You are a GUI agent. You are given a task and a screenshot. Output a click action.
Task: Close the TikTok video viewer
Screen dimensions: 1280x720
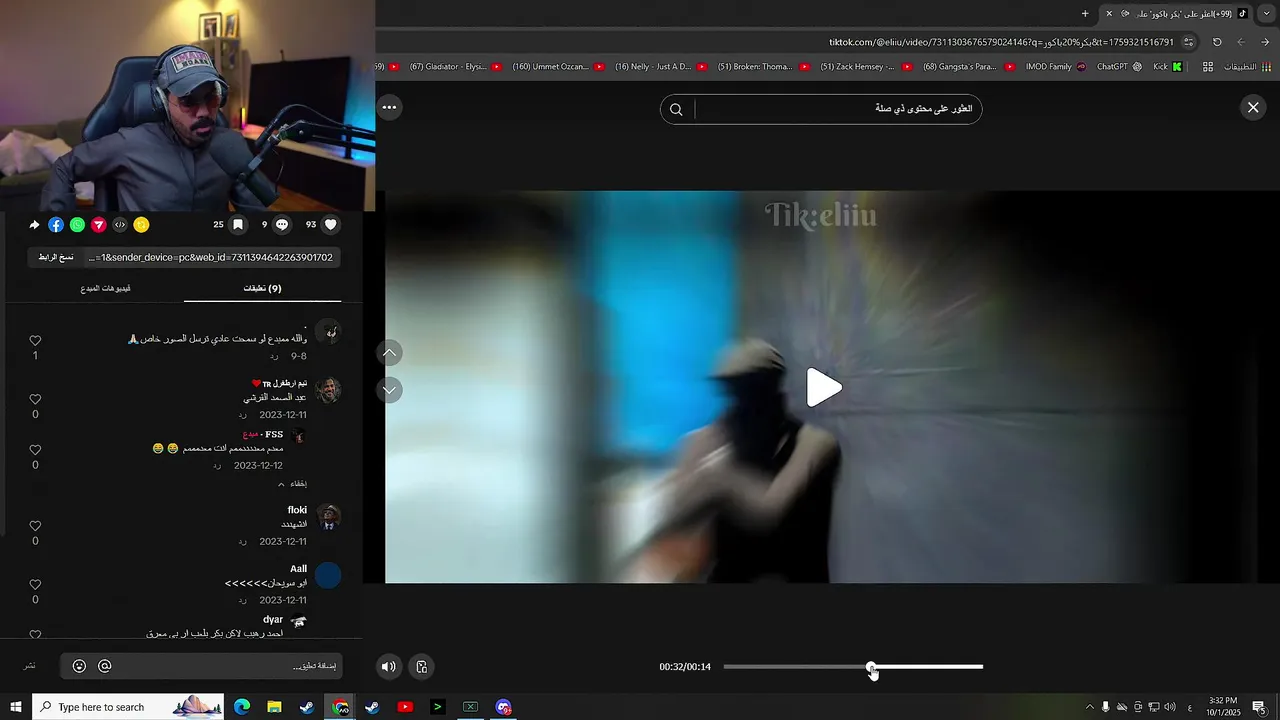1253,108
